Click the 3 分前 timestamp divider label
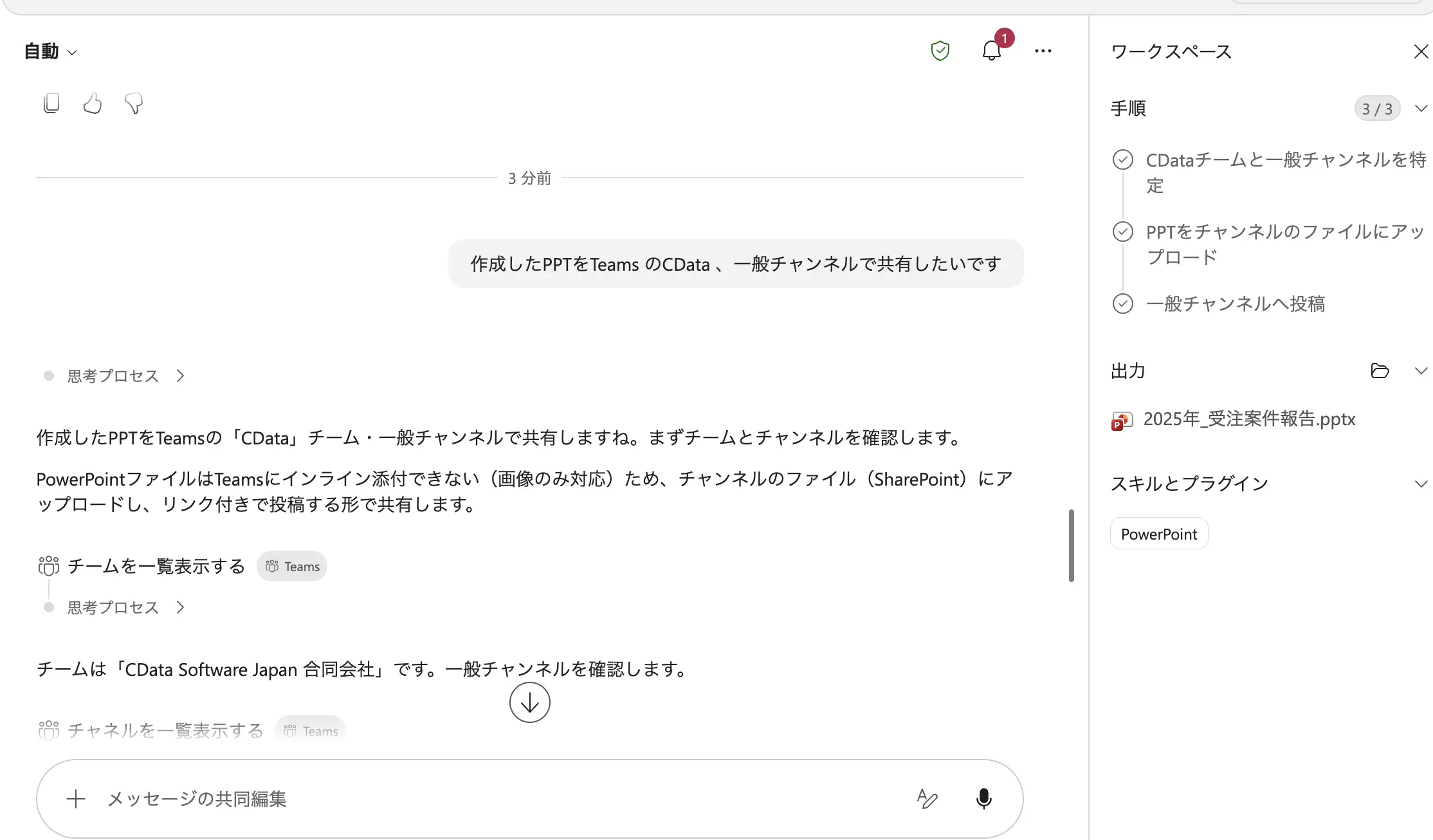 pos(529,178)
